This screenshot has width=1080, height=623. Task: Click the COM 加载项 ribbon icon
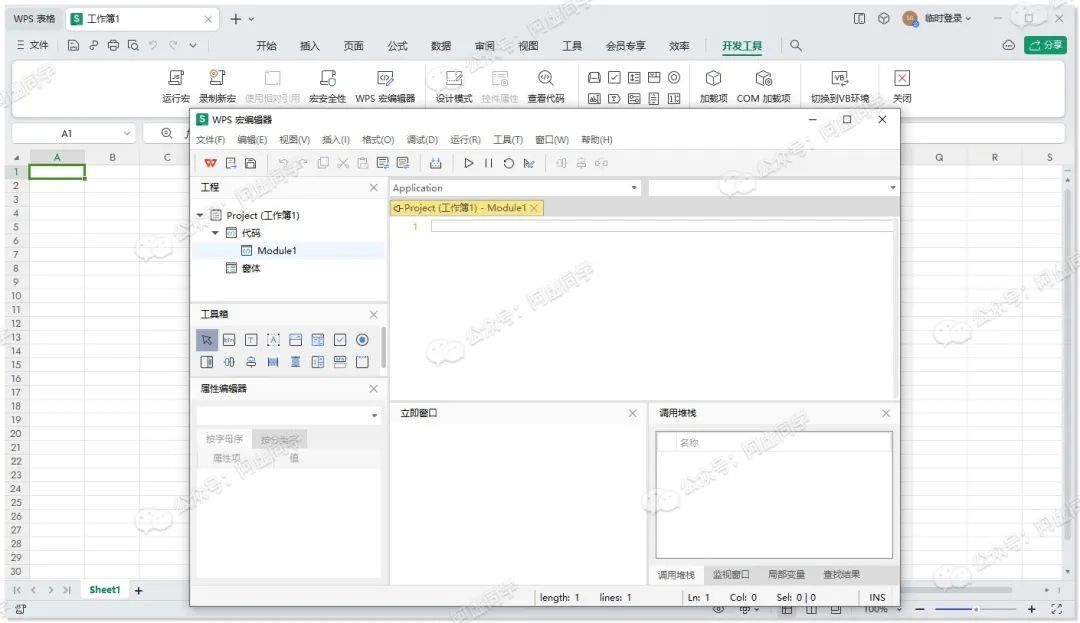(x=763, y=85)
